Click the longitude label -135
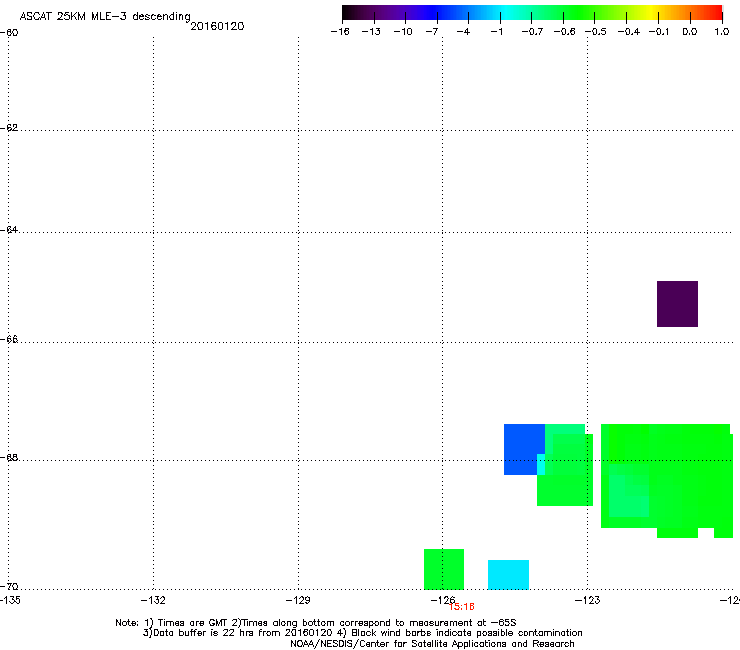The height and width of the screenshot is (650, 740). pyautogui.click(x=10, y=600)
